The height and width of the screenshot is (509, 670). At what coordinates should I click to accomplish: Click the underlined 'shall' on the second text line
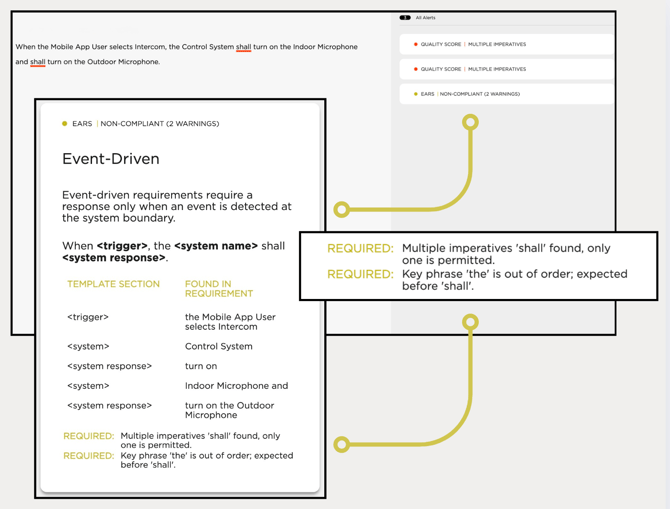(x=38, y=62)
